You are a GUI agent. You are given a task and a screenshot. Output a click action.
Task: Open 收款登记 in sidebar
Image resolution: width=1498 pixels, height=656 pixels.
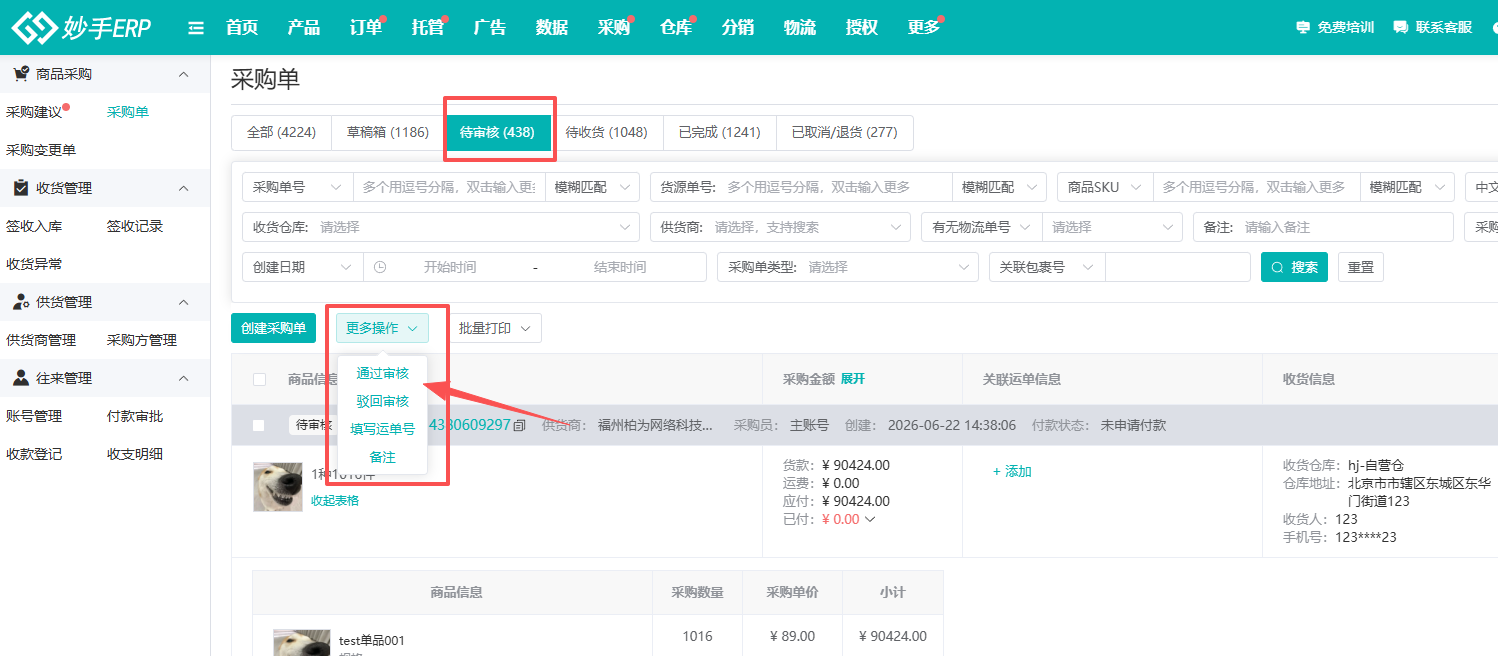34,455
